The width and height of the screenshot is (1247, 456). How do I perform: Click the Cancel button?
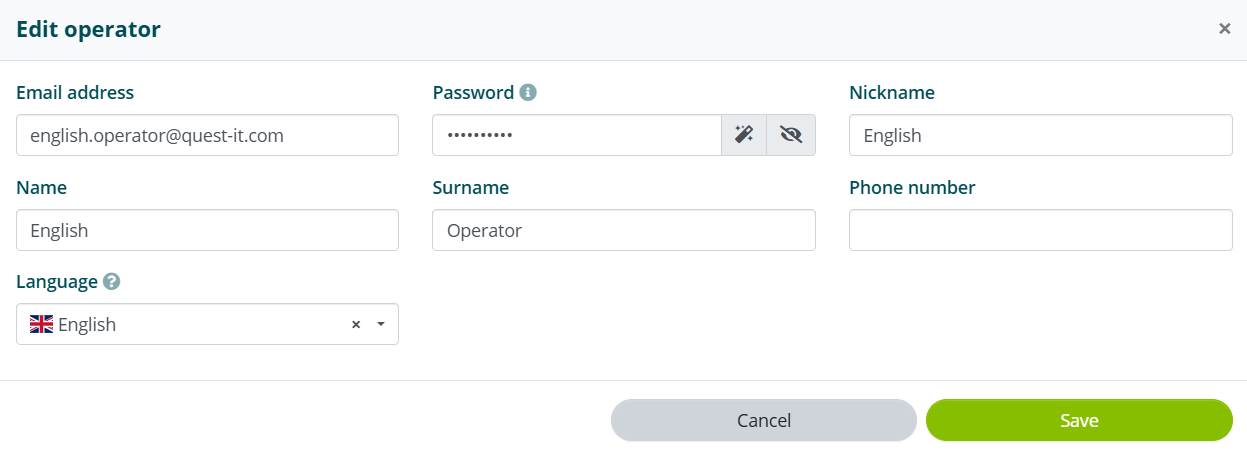tap(764, 420)
